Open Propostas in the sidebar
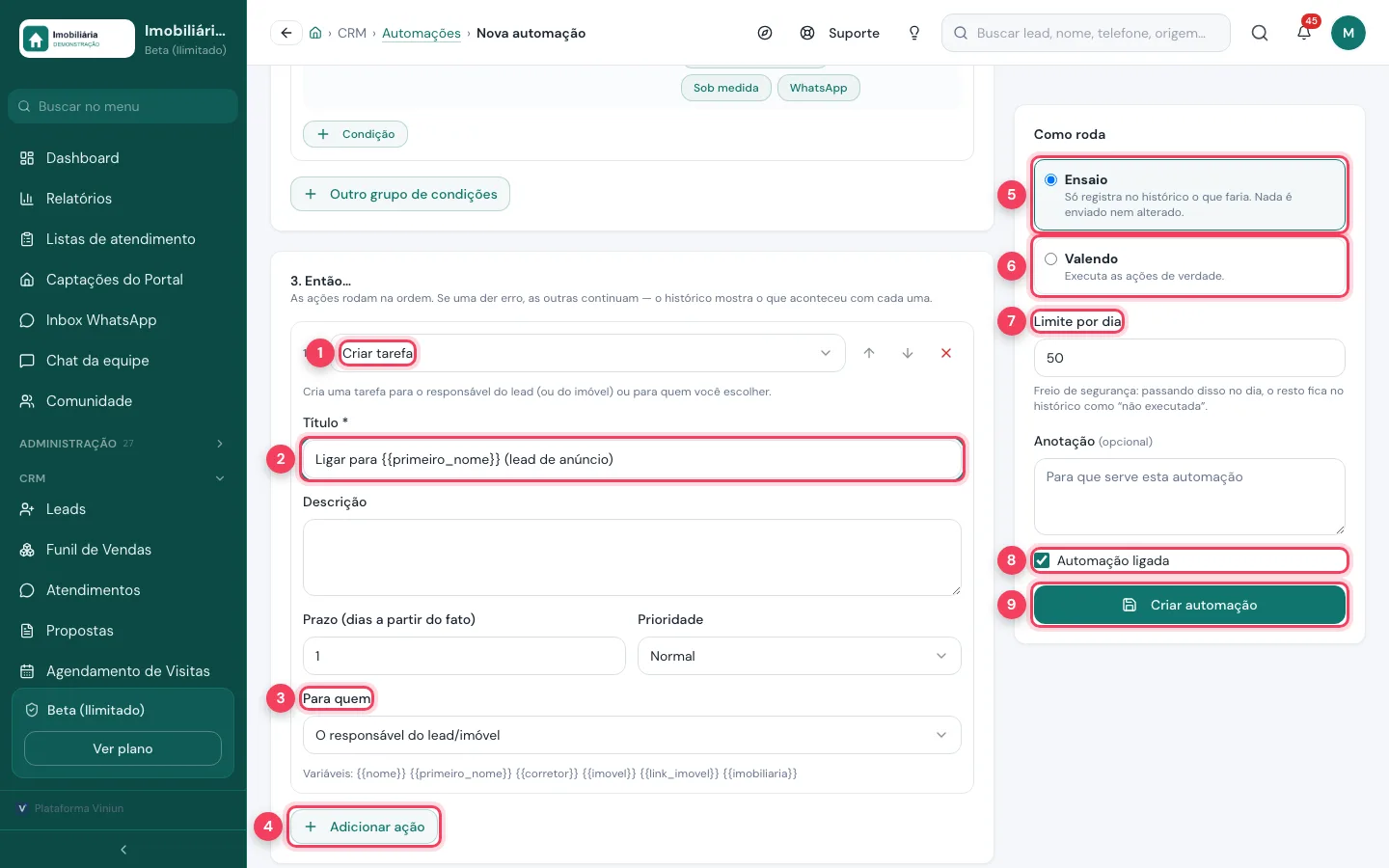 [123, 631]
